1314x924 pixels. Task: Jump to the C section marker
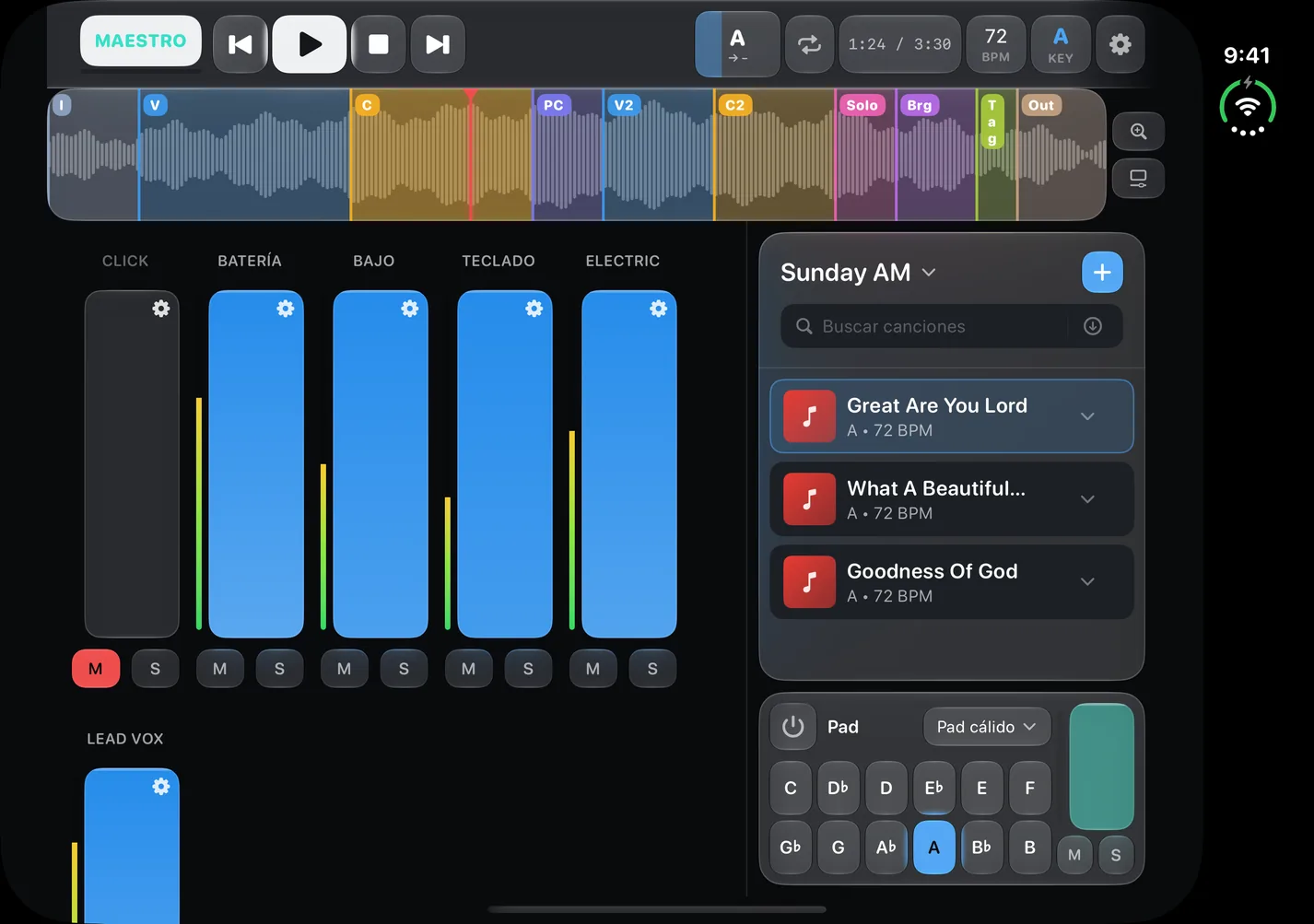point(367,105)
